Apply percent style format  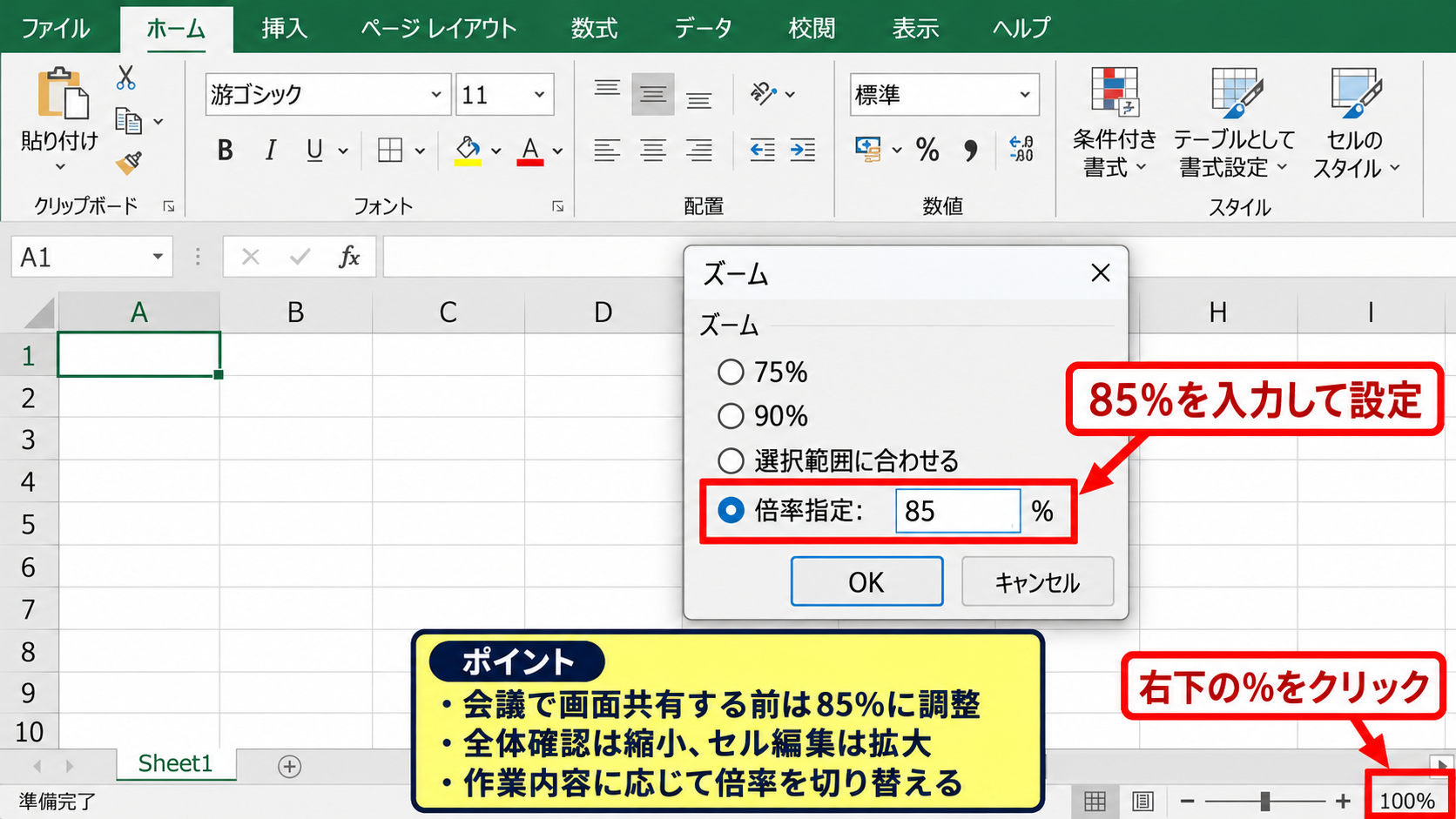pyautogui.click(x=927, y=151)
